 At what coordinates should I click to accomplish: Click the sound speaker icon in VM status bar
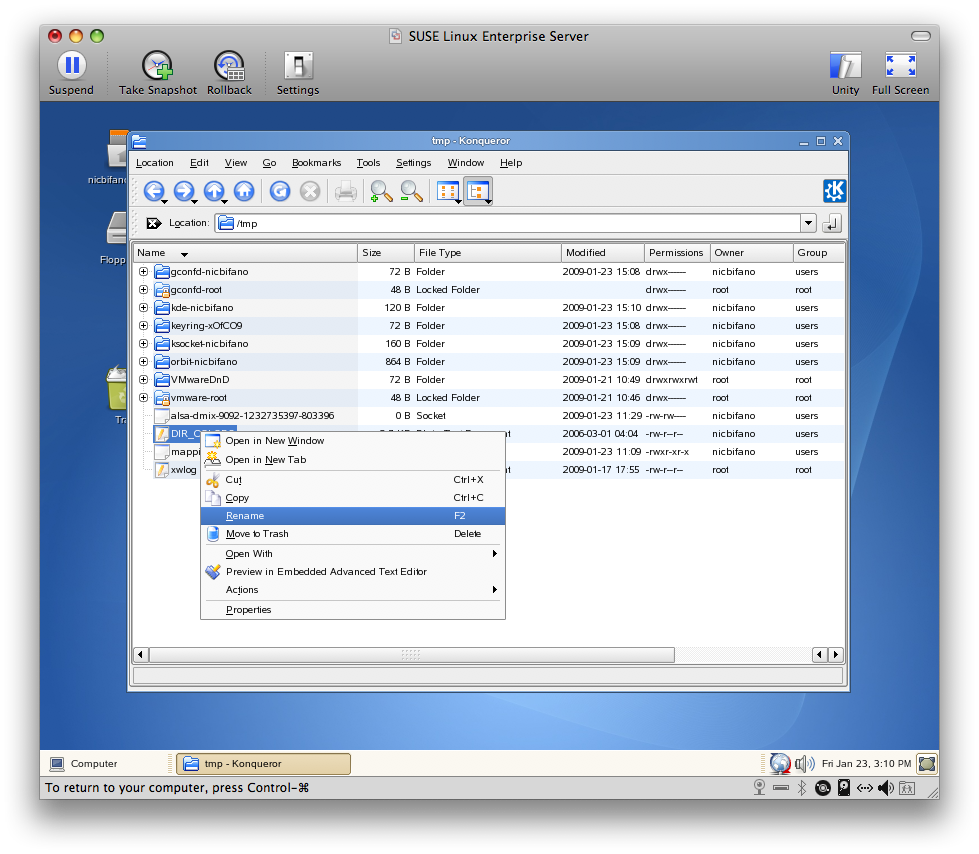pos(886,788)
